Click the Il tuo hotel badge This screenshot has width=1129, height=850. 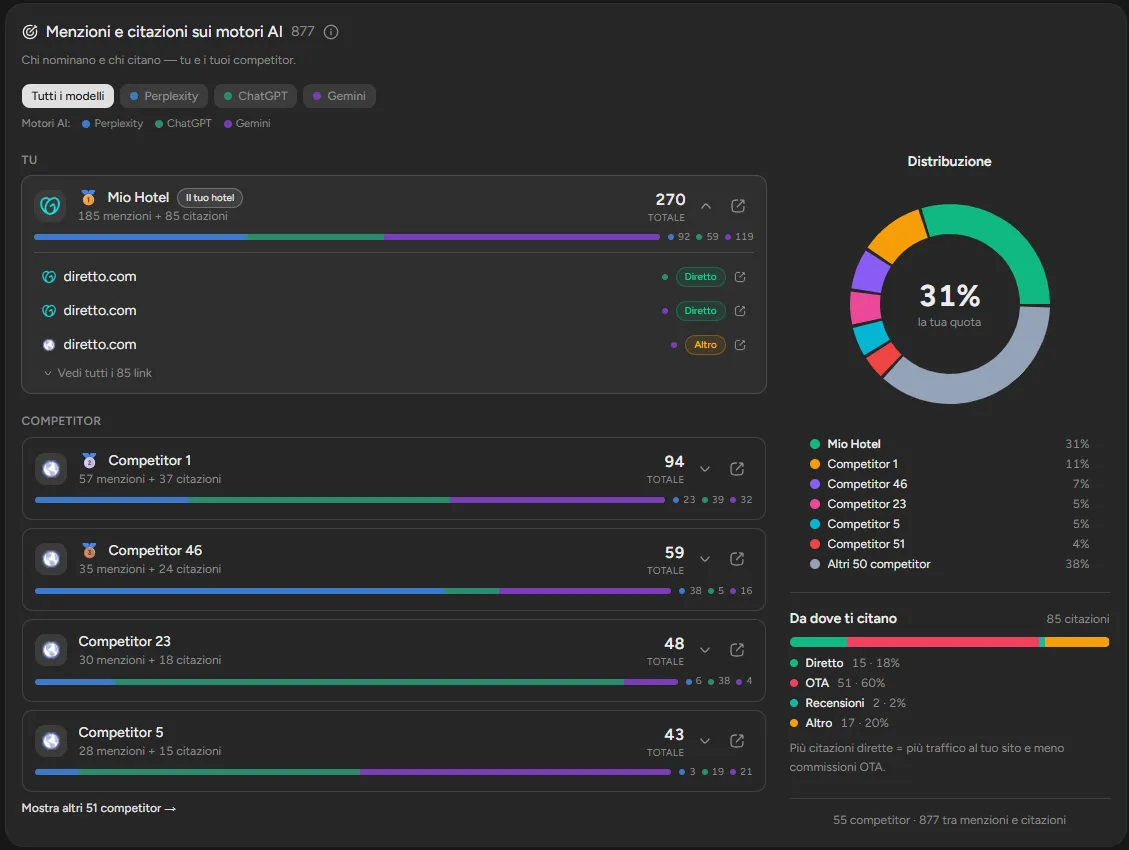(210, 198)
